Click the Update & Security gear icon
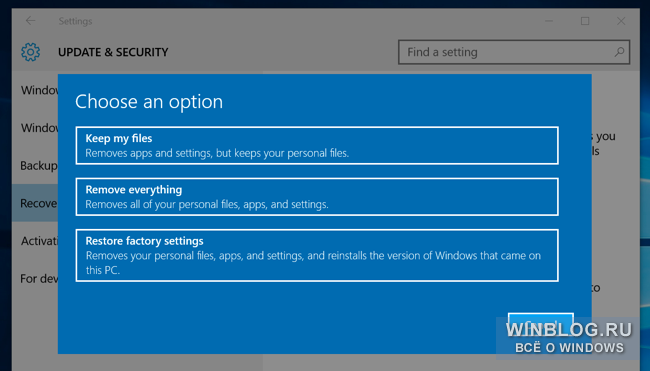 click(x=31, y=52)
